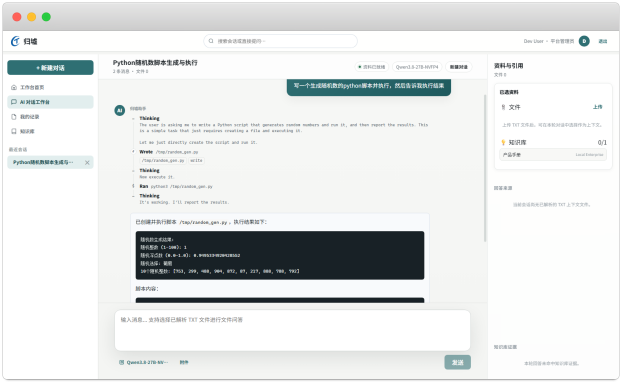Click the 附件 attachment link

click(x=184, y=362)
